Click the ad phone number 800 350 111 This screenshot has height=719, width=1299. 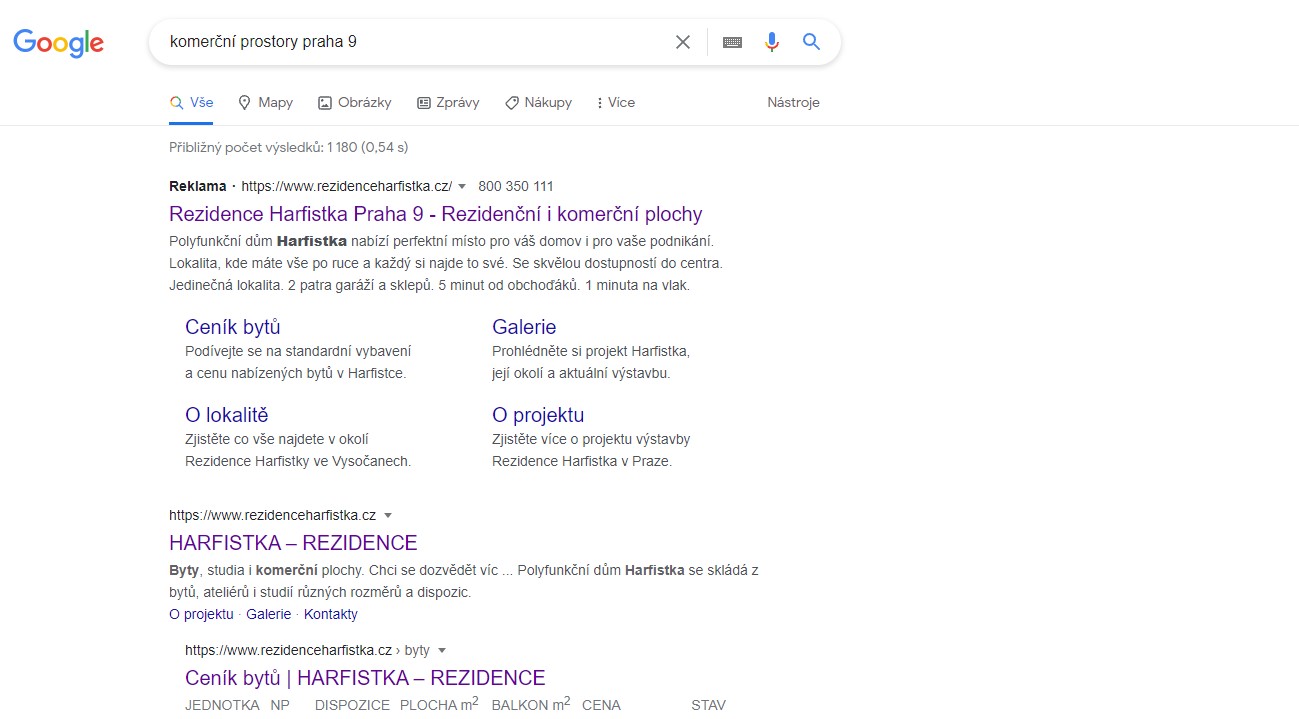[x=516, y=186]
